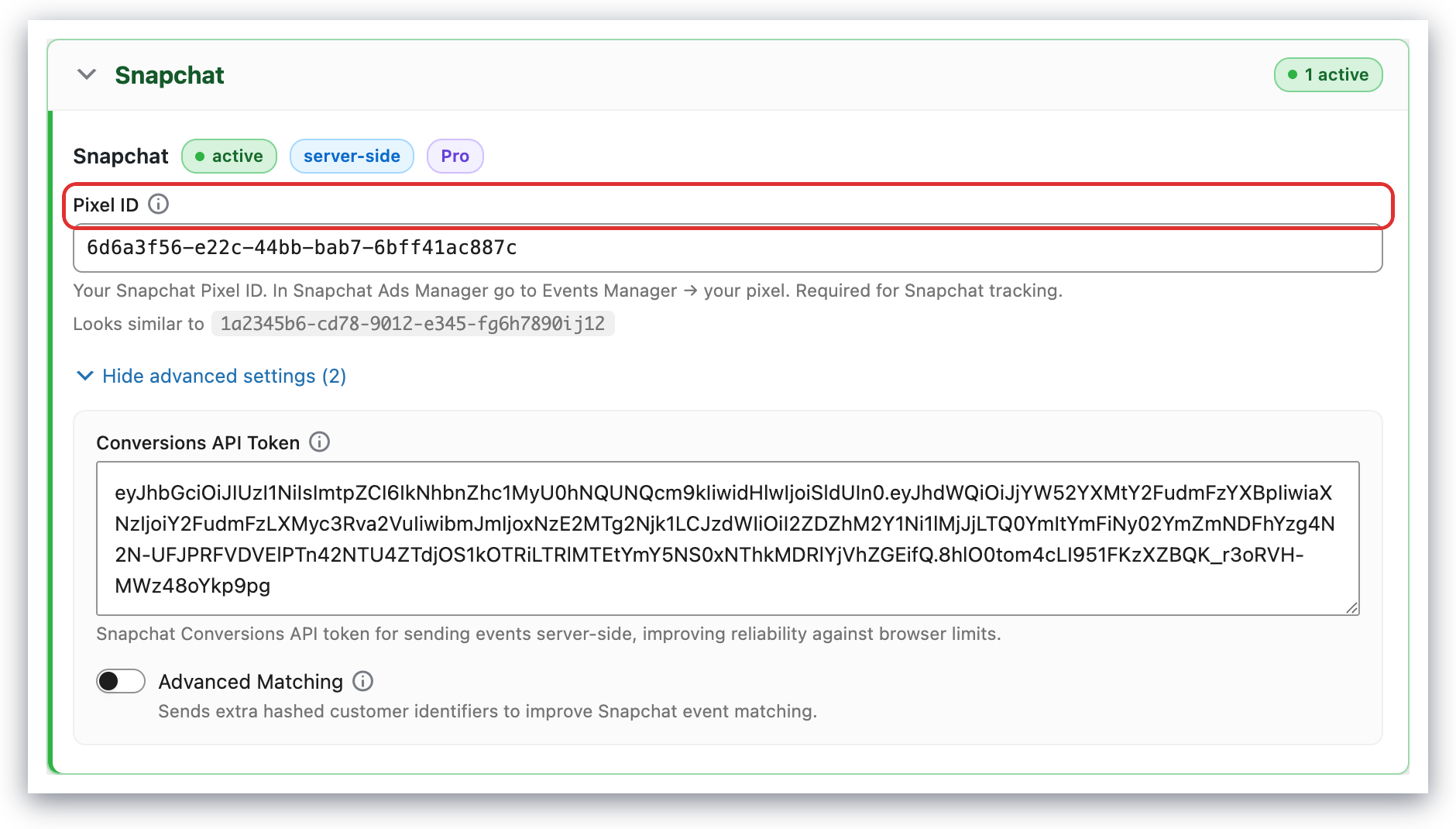Click the 'server-side' badge
Screen dimensions: 1456x829
click(352, 156)
